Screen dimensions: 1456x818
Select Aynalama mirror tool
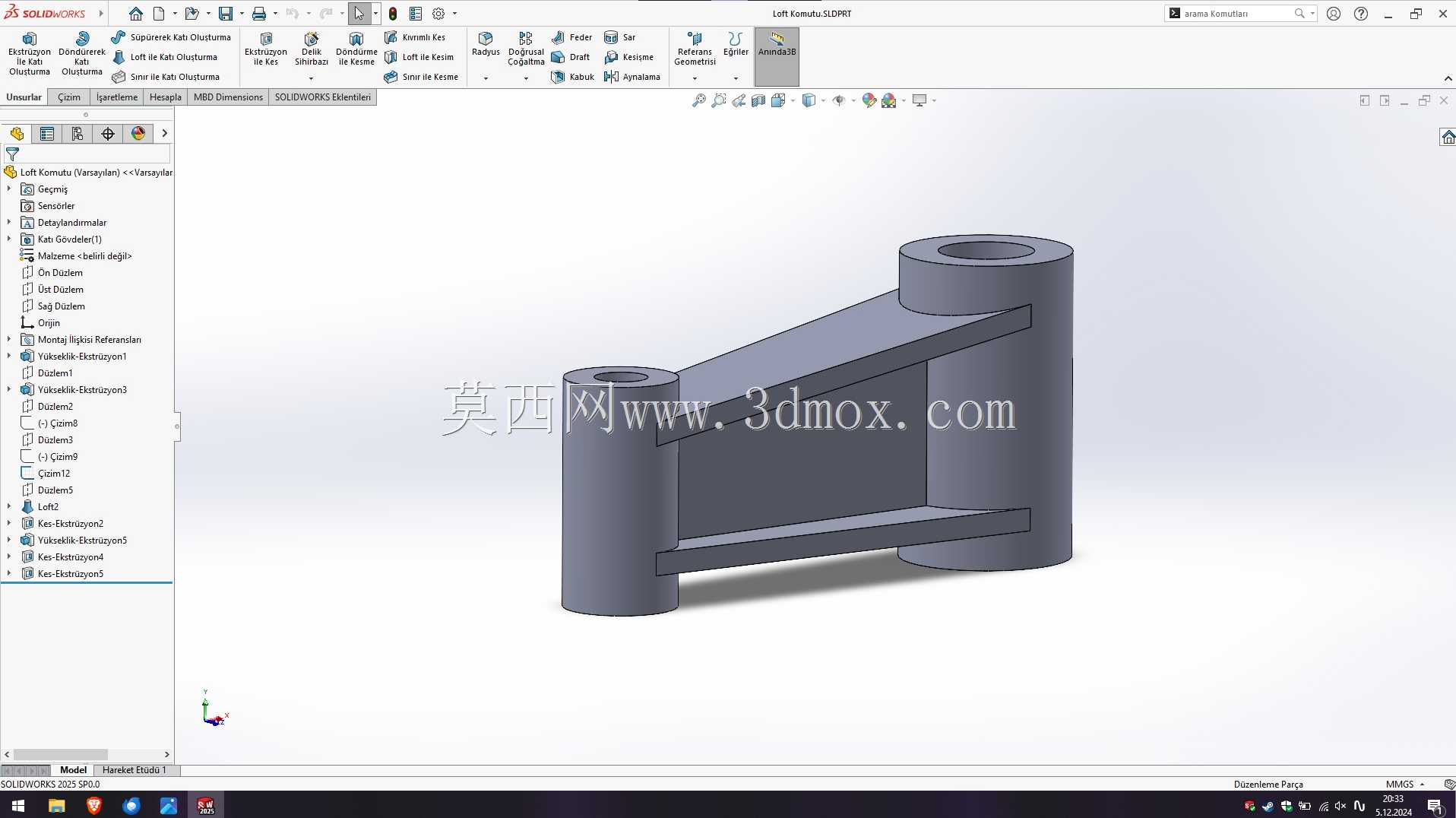pyautogui.click(x=632, y=77)
